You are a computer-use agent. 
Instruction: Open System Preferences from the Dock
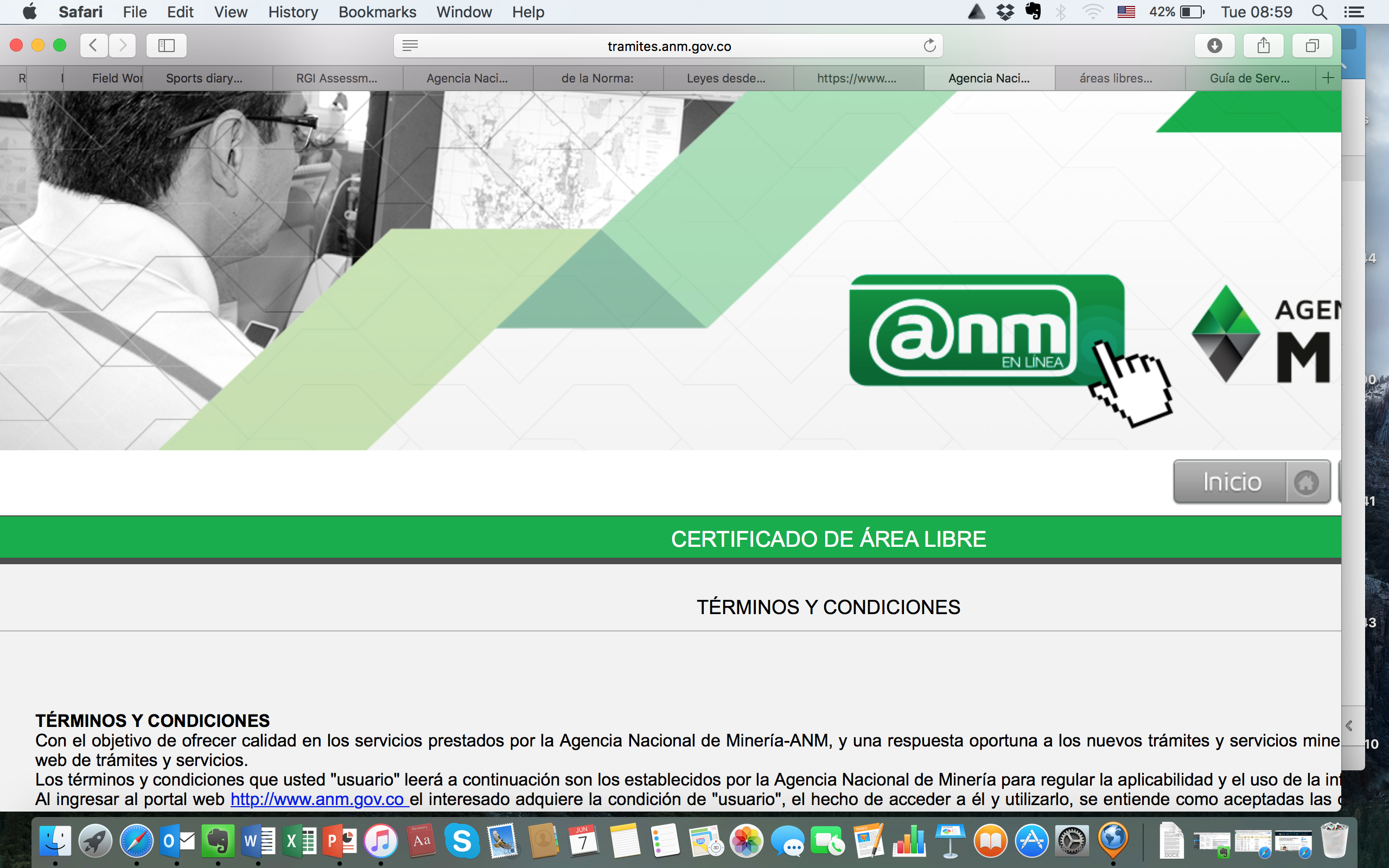tap(1072, 841)
